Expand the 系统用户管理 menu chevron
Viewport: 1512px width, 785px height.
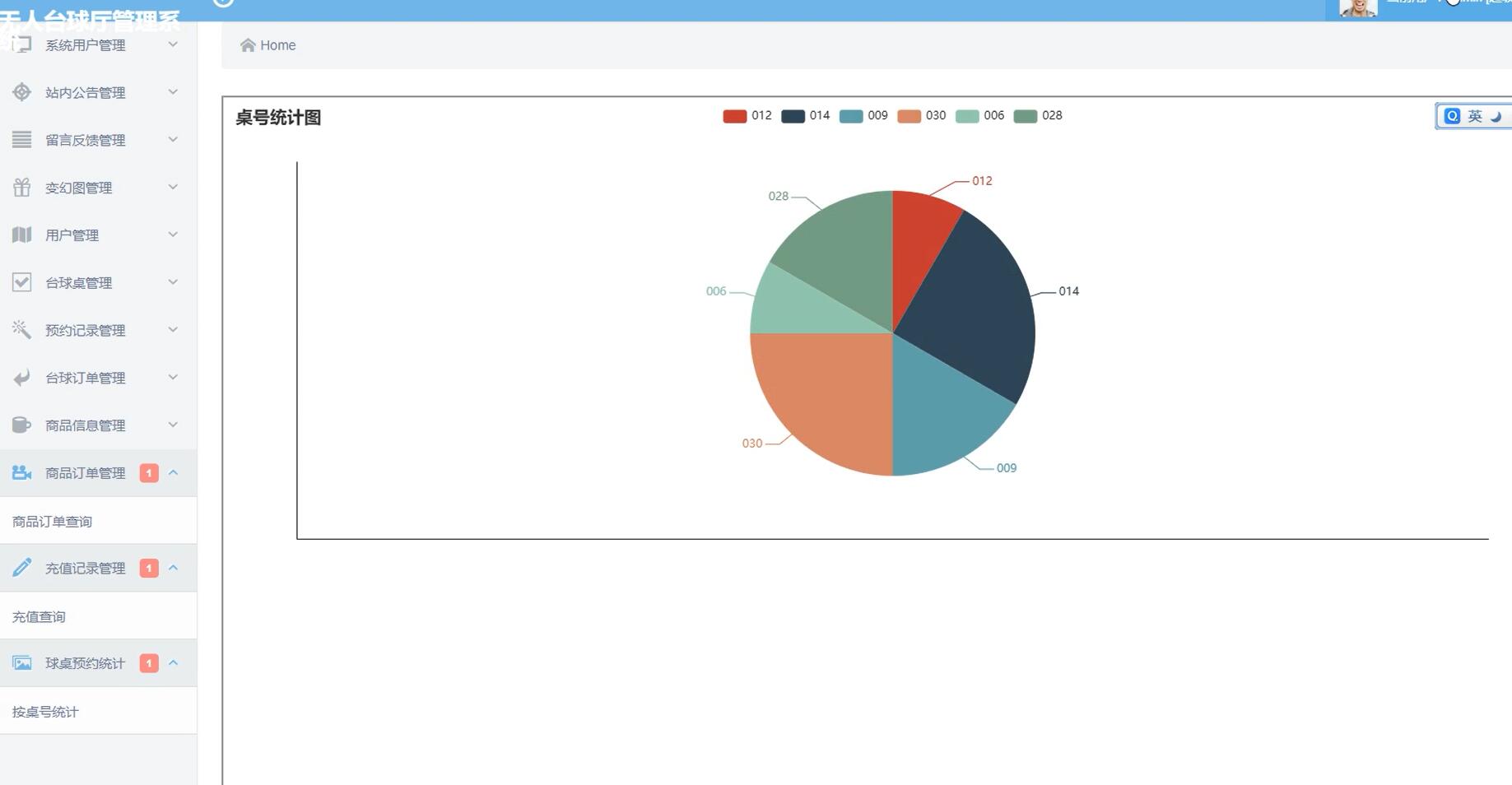point(173,44)
